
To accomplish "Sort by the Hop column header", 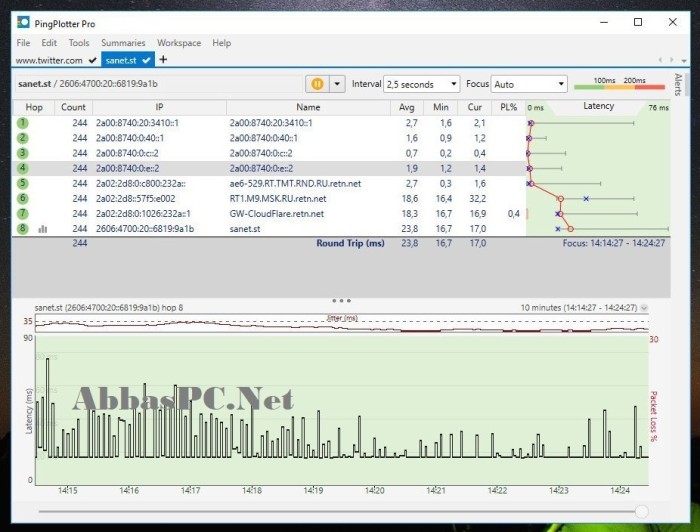I will pos(34,107).
